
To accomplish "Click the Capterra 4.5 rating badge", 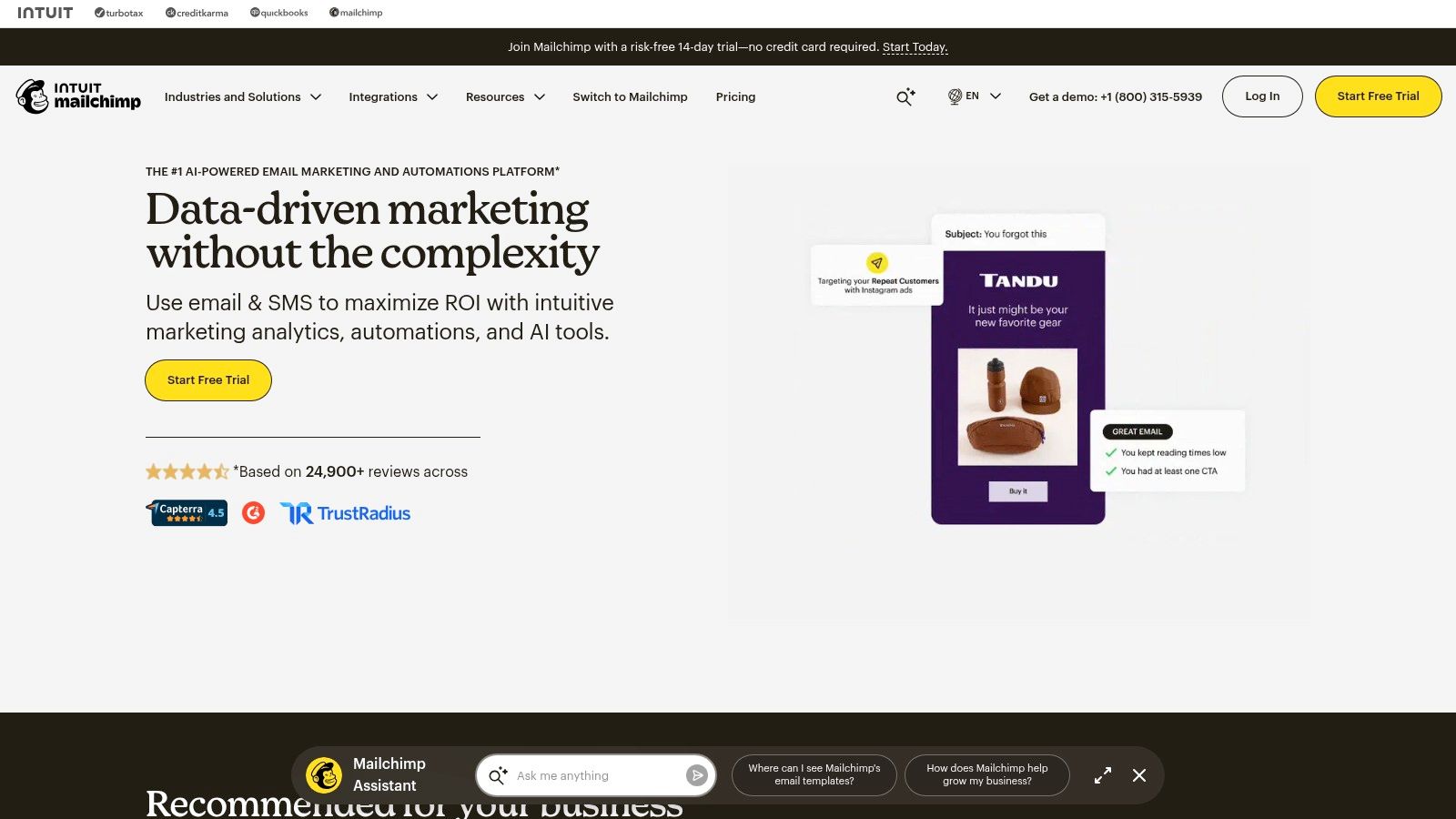I will 187,512.
